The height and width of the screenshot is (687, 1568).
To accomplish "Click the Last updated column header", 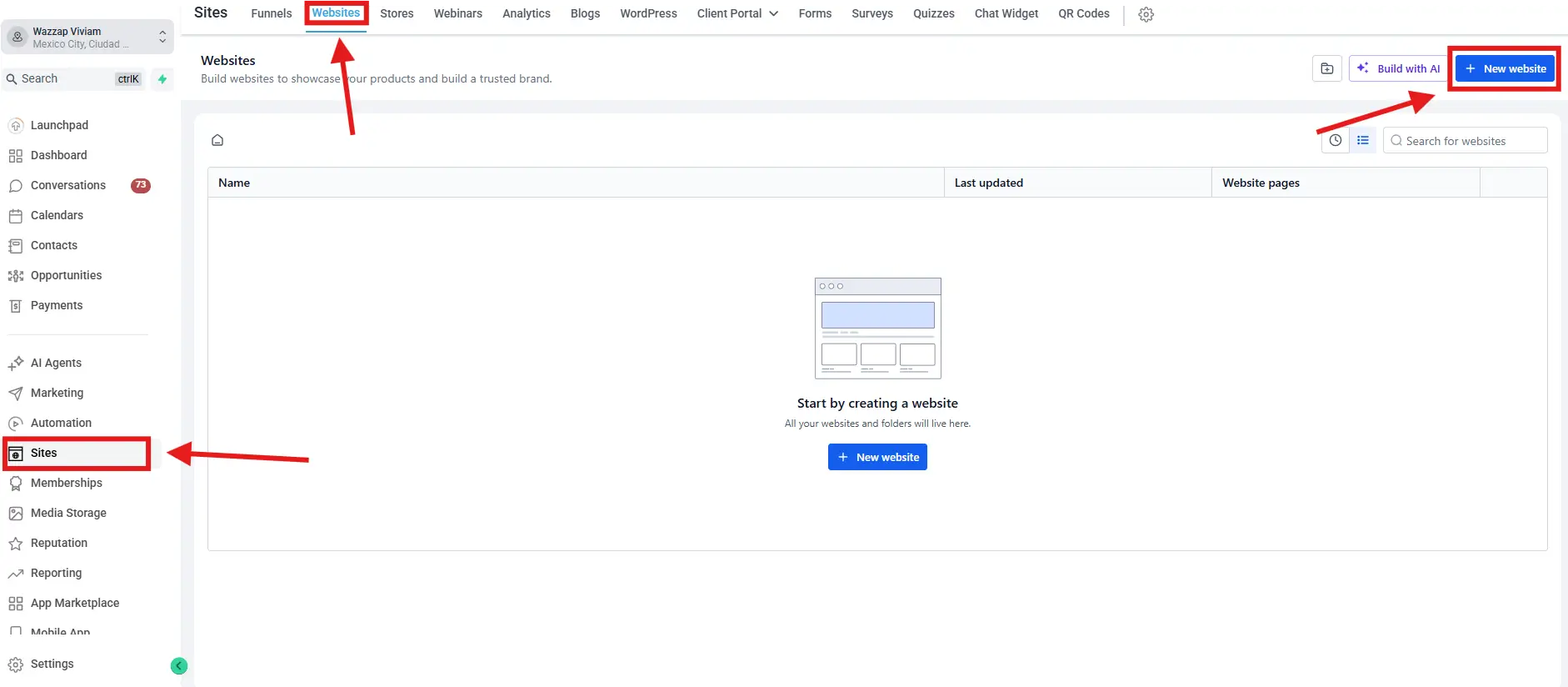I will (x=1078, y=183).
